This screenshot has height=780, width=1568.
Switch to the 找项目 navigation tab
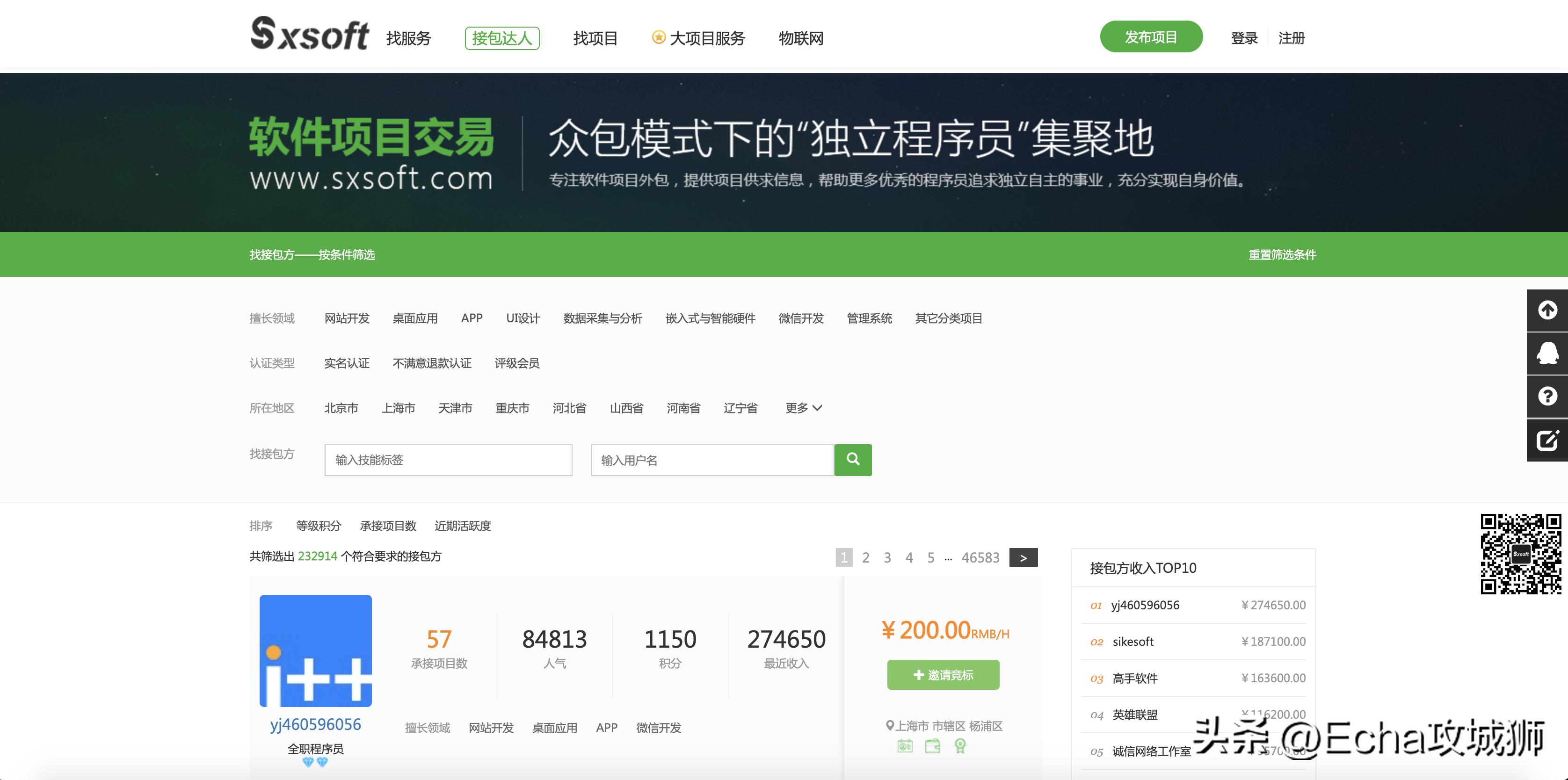tap(595, 38)
